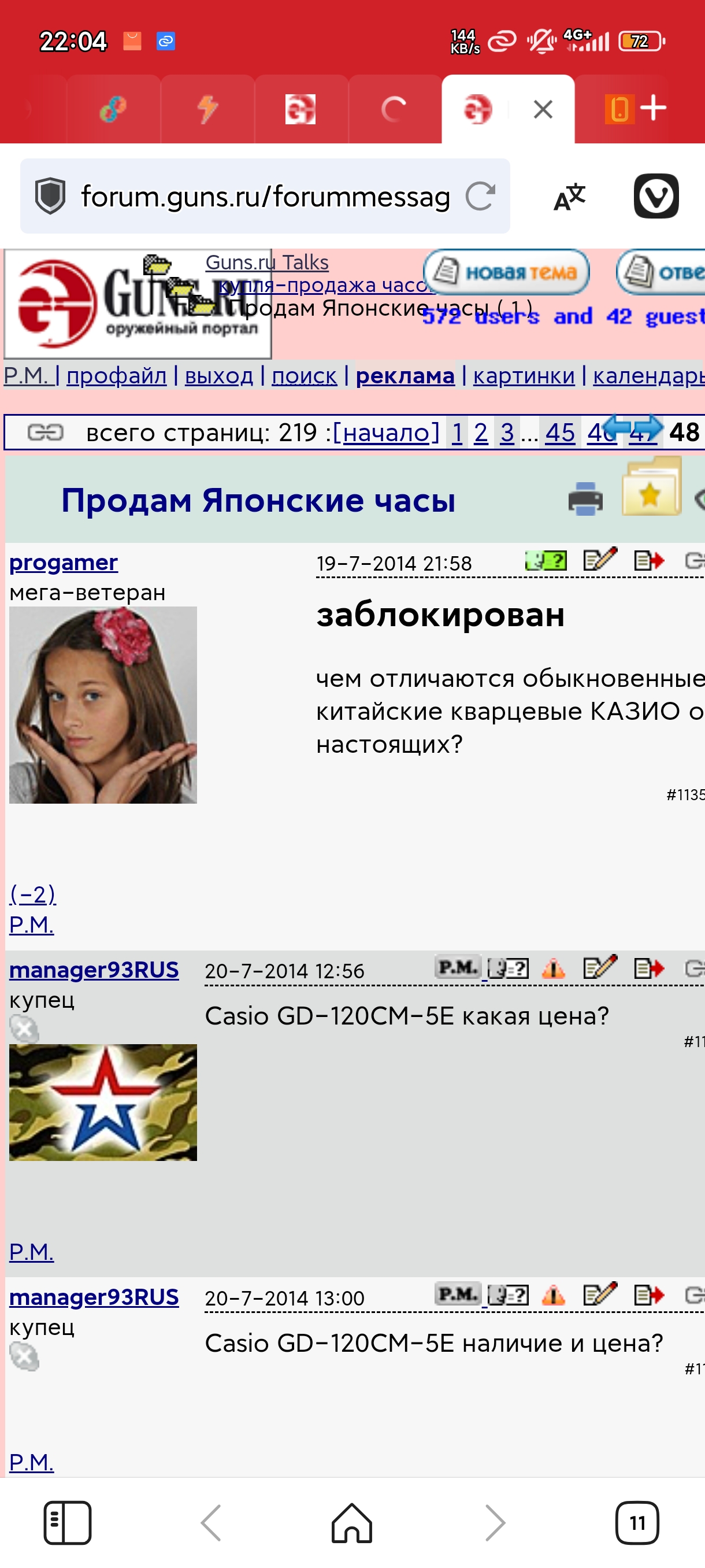Click the 'новая тема' button

click(506, 272)
